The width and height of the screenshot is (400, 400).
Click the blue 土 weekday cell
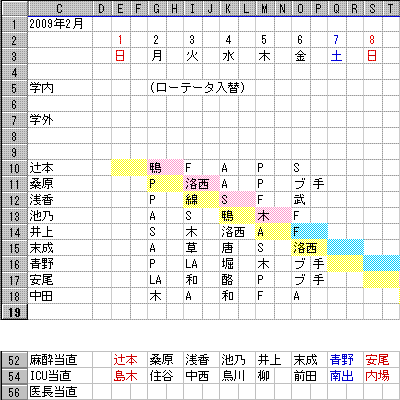pyautogui.click(x=337, y=56)
